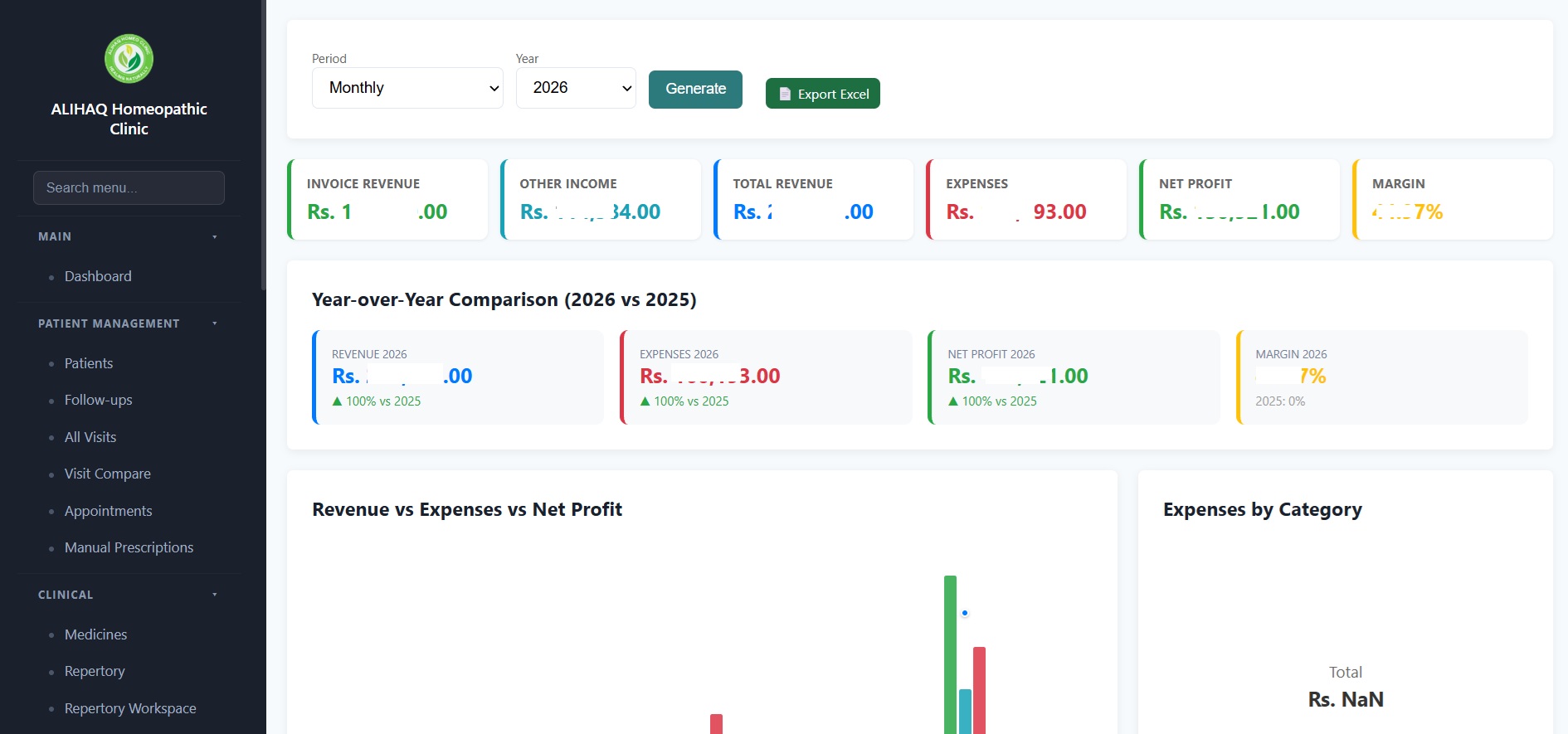Go to Repertory page
1568x734 pixels.
[x=95, y=671]
